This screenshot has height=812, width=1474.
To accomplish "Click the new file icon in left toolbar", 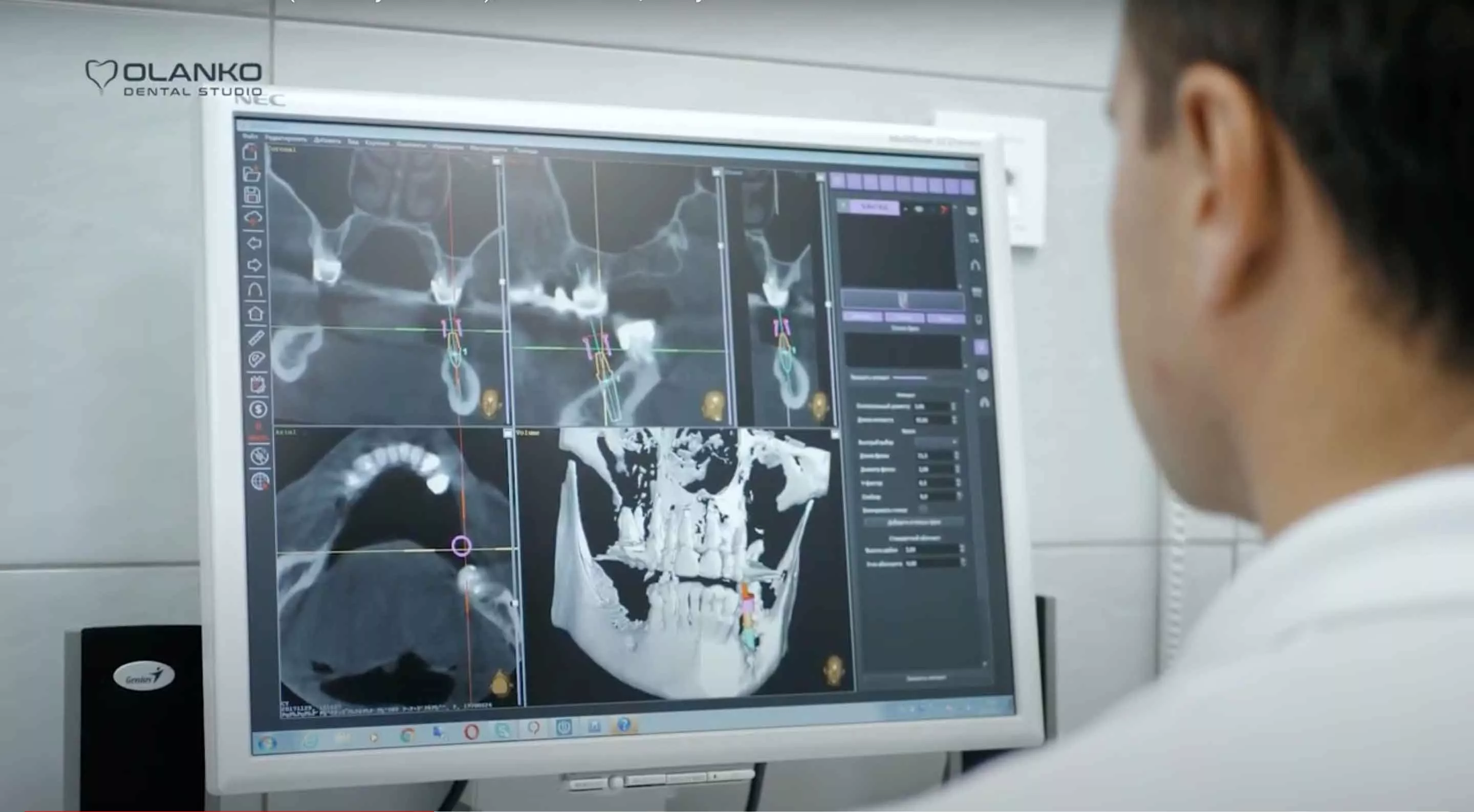I will point(251,151).
